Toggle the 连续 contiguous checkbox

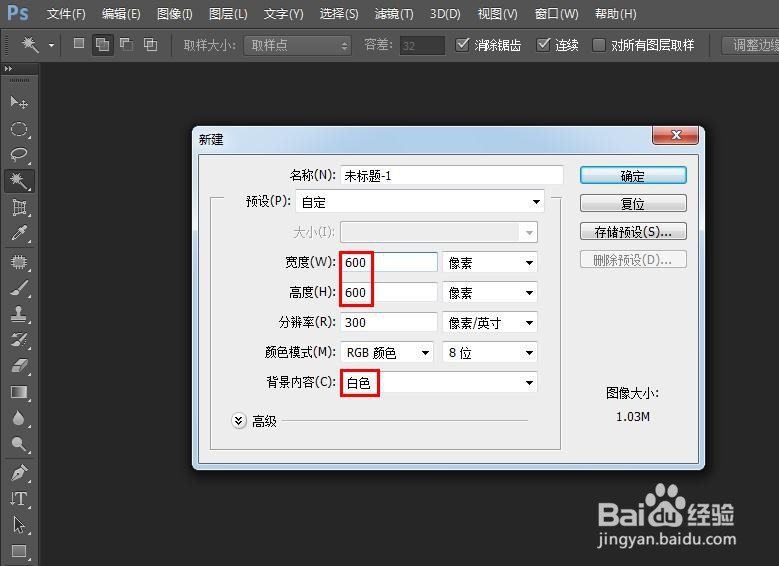[x=544, y=45]
